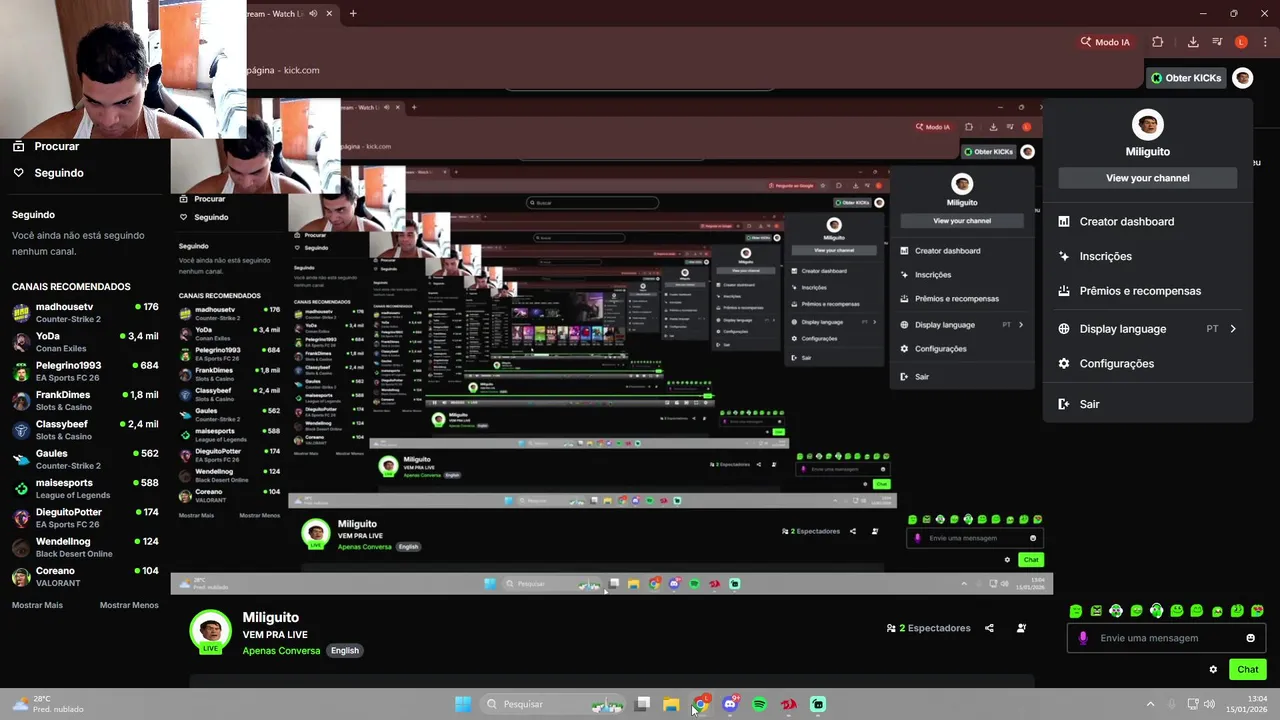Screen dimensions: 1280x720
Task: Open the weather widget showing 28°C
Action: 48,704
